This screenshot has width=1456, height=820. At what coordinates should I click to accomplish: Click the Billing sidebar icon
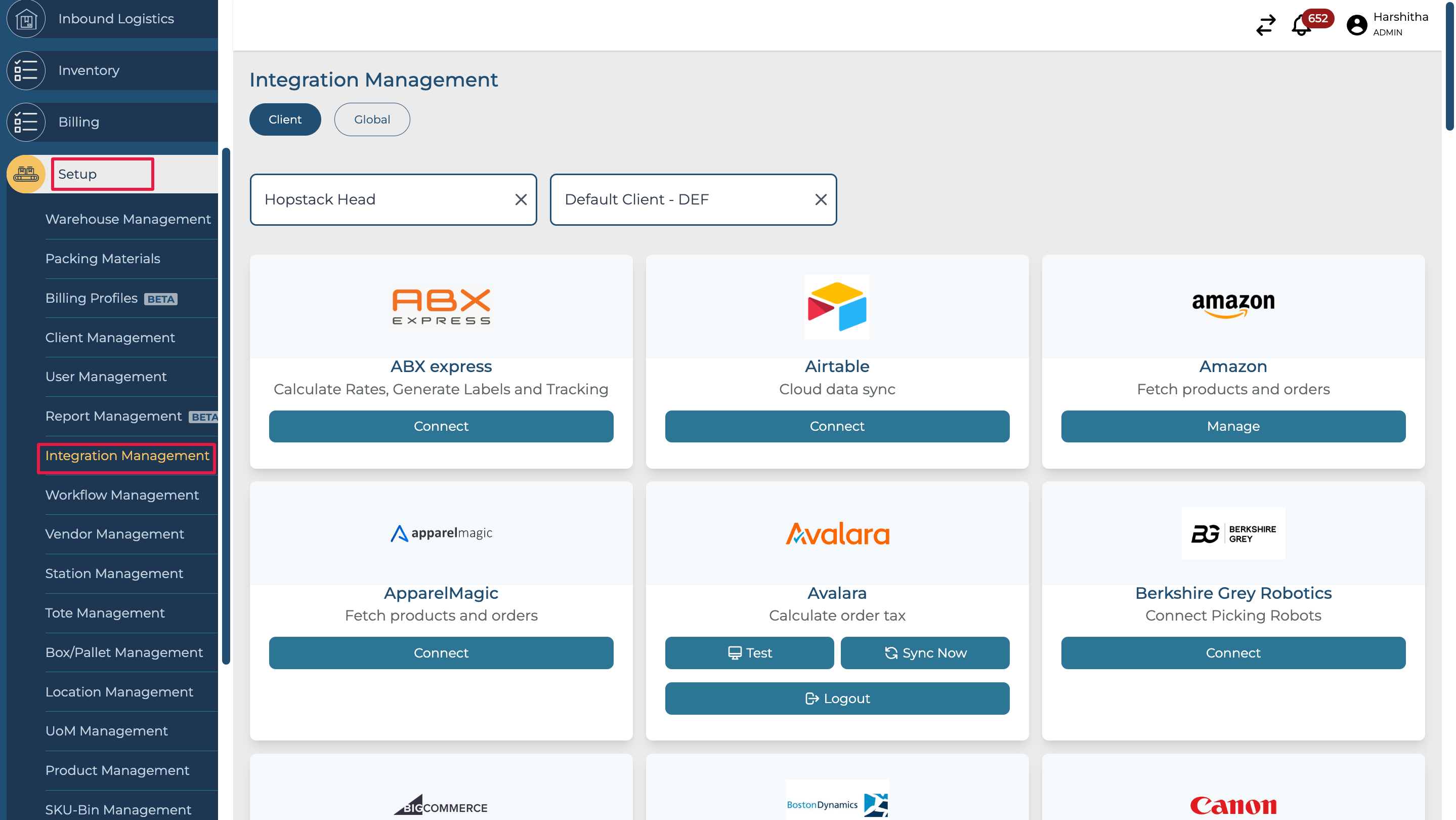point(26,122)
